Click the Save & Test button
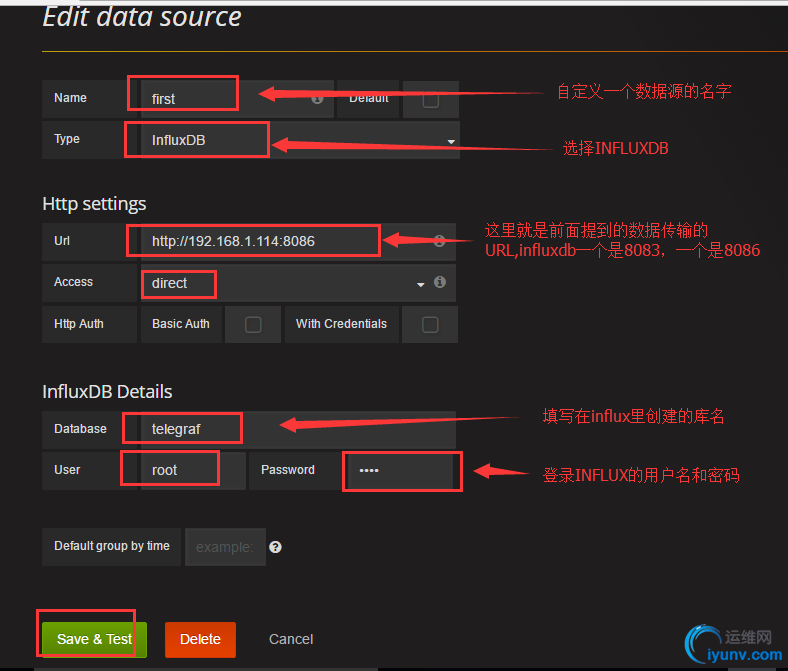This screenshot has height=671, width=788. point(94,639)
